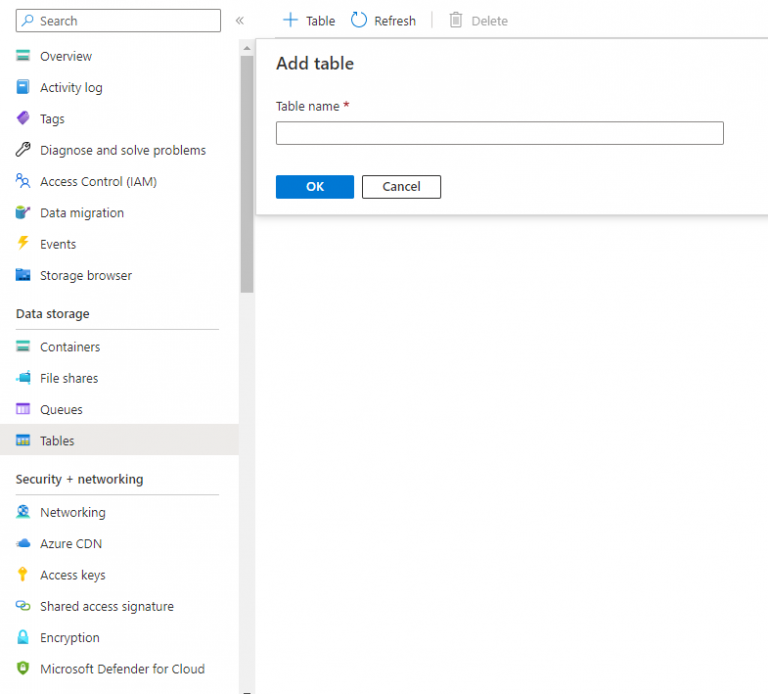Click the Table name field label
The width and height of the screenshot is (768, 694).
(x=308, y=106)
